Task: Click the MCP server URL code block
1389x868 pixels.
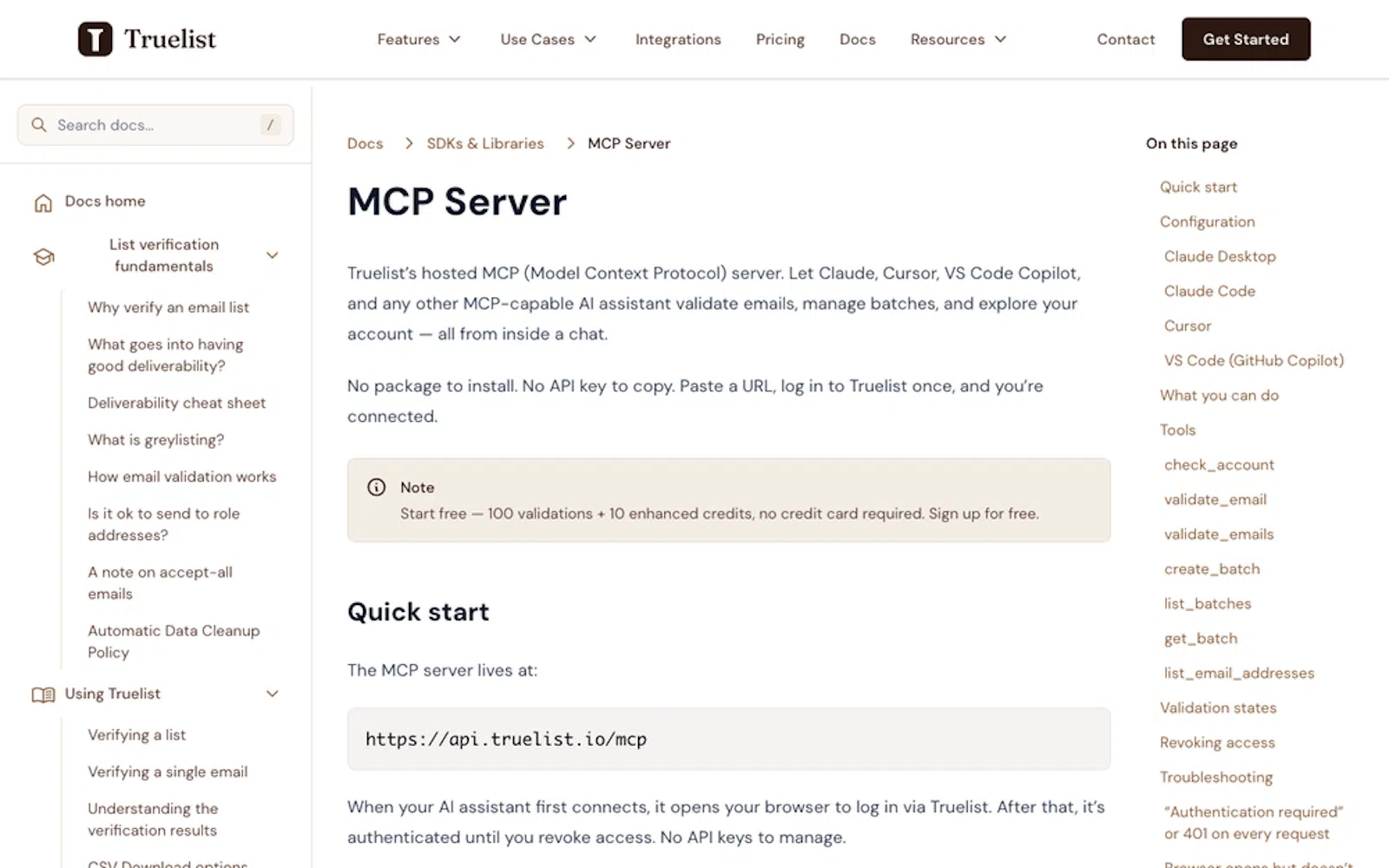Action: coord(728,739)
